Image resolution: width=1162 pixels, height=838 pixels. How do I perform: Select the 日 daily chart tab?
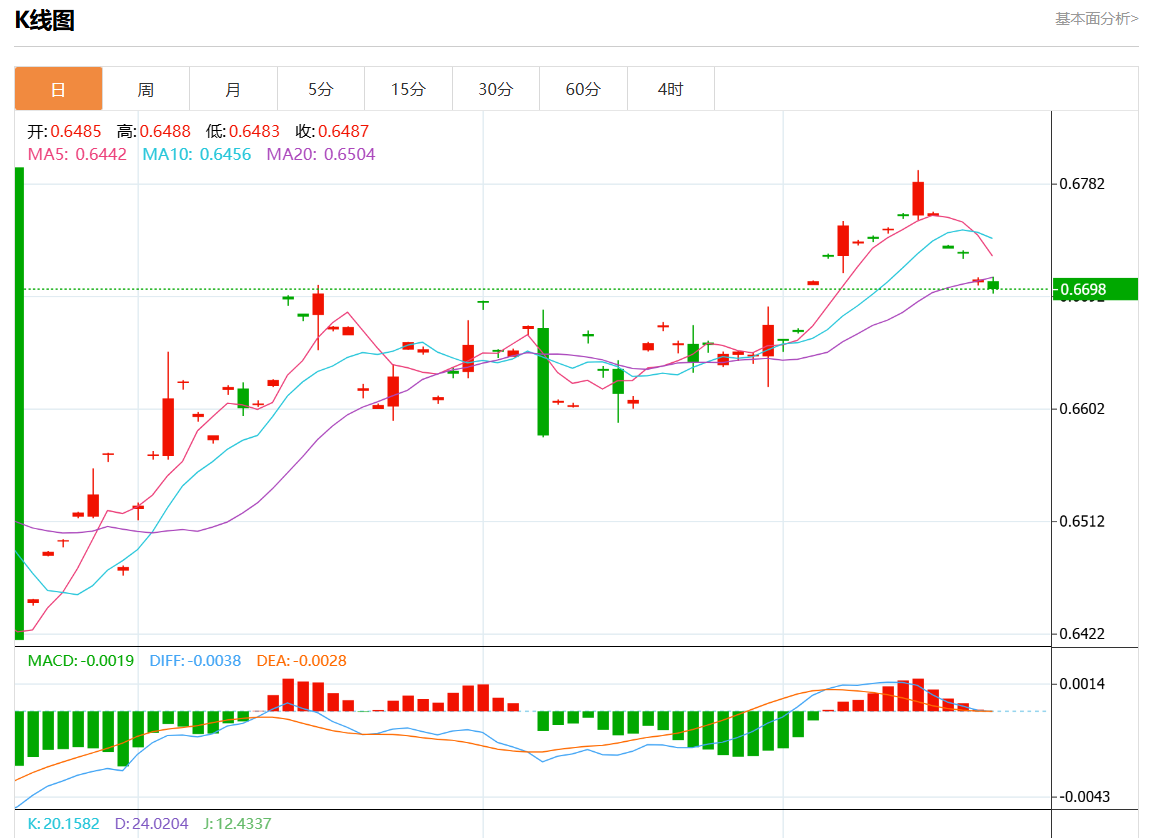(x=59, y=89)
